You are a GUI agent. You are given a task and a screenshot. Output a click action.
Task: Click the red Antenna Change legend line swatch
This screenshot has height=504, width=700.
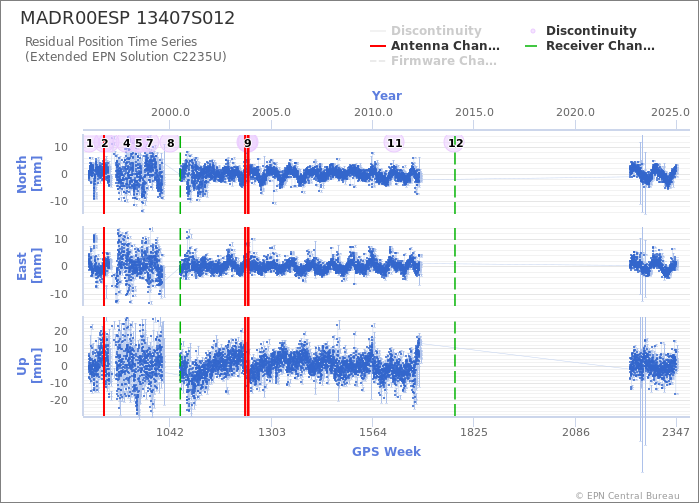click(x=378, y=46)
